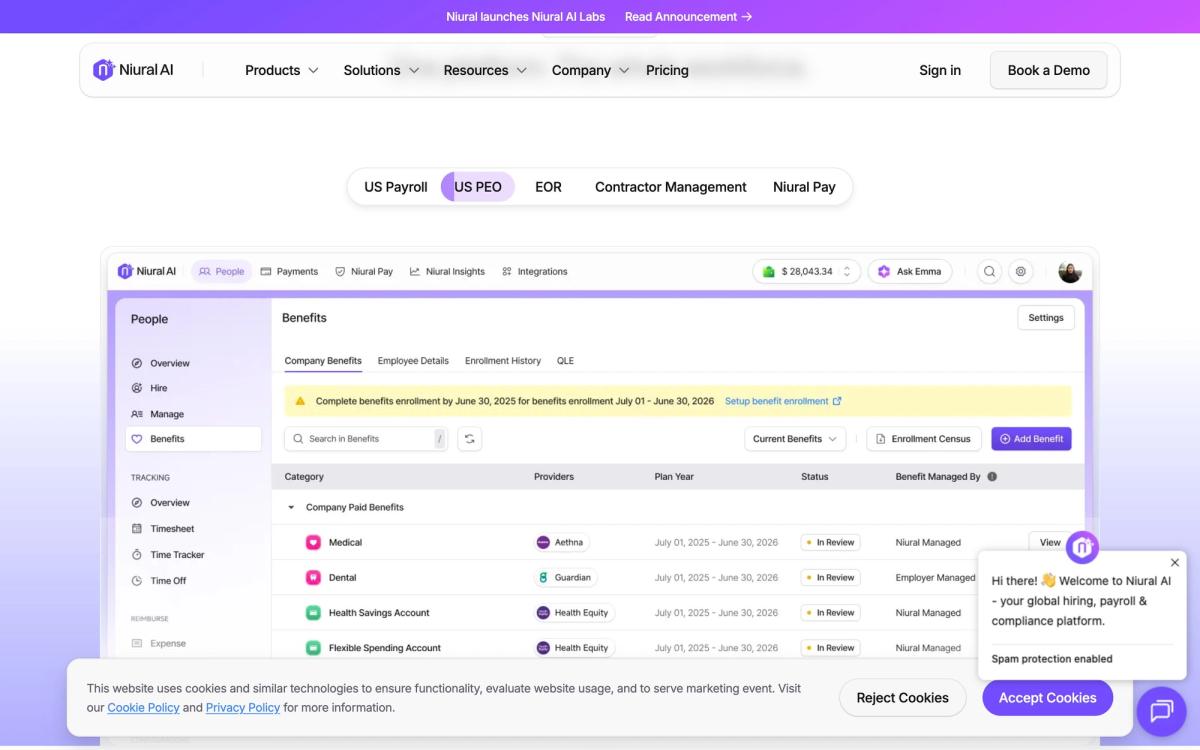Click the Add Benefit button

(x=1031, y=439)
